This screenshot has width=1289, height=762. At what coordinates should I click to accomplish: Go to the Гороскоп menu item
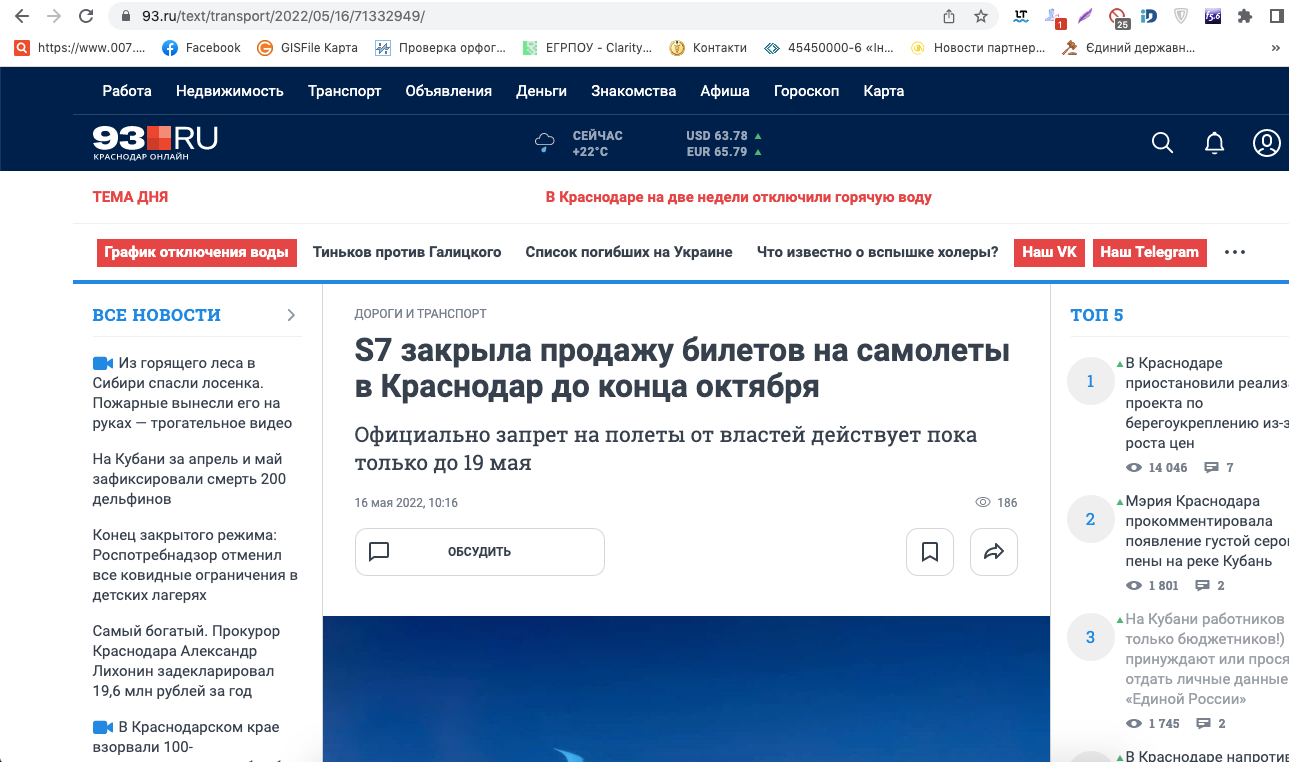(x=806, y=91)
